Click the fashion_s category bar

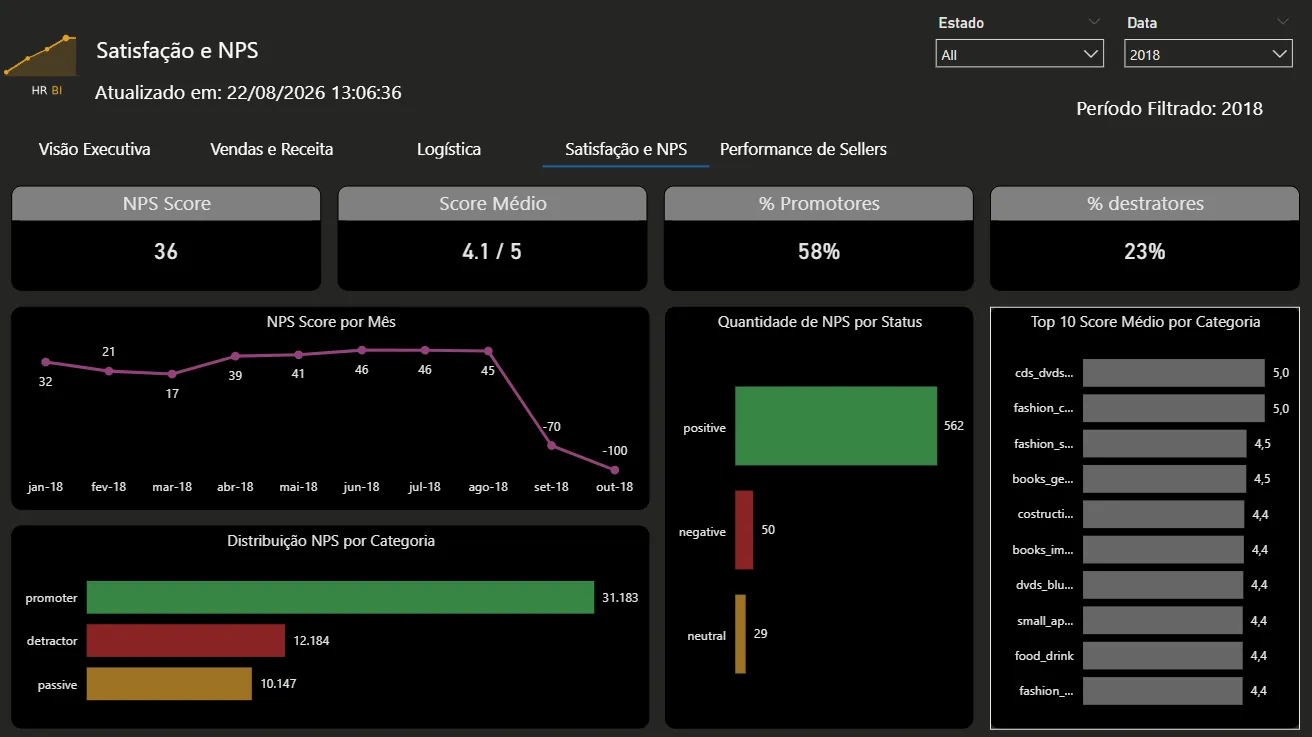coord(1165,444)
